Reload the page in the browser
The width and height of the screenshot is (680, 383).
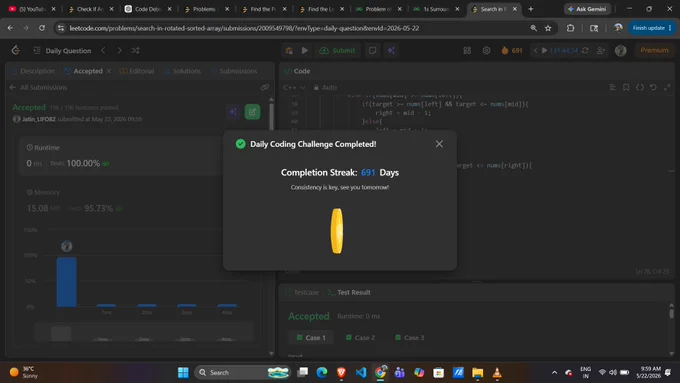point(42,28)
